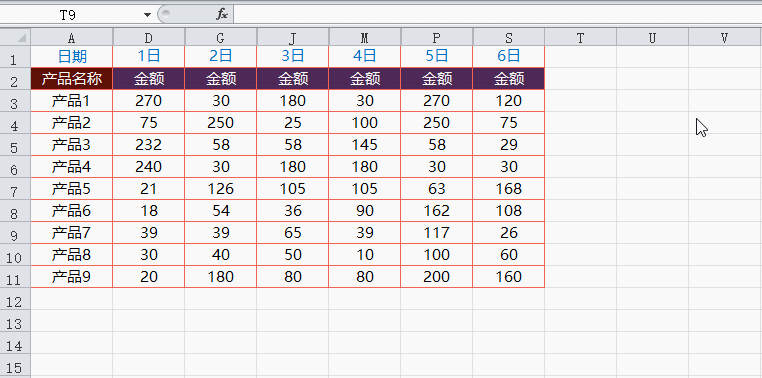Click 产品5 value 126

(221, 189)
